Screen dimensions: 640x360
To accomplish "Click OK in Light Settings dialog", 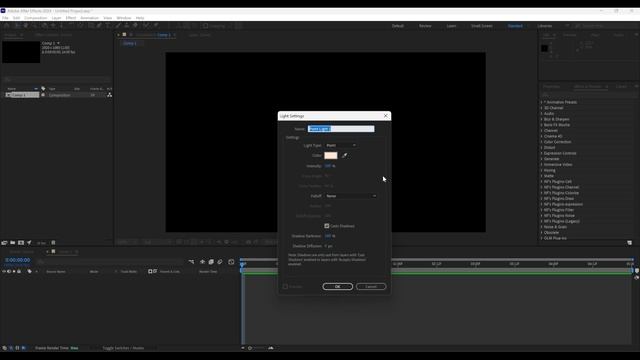I will (x=338, y=287).
